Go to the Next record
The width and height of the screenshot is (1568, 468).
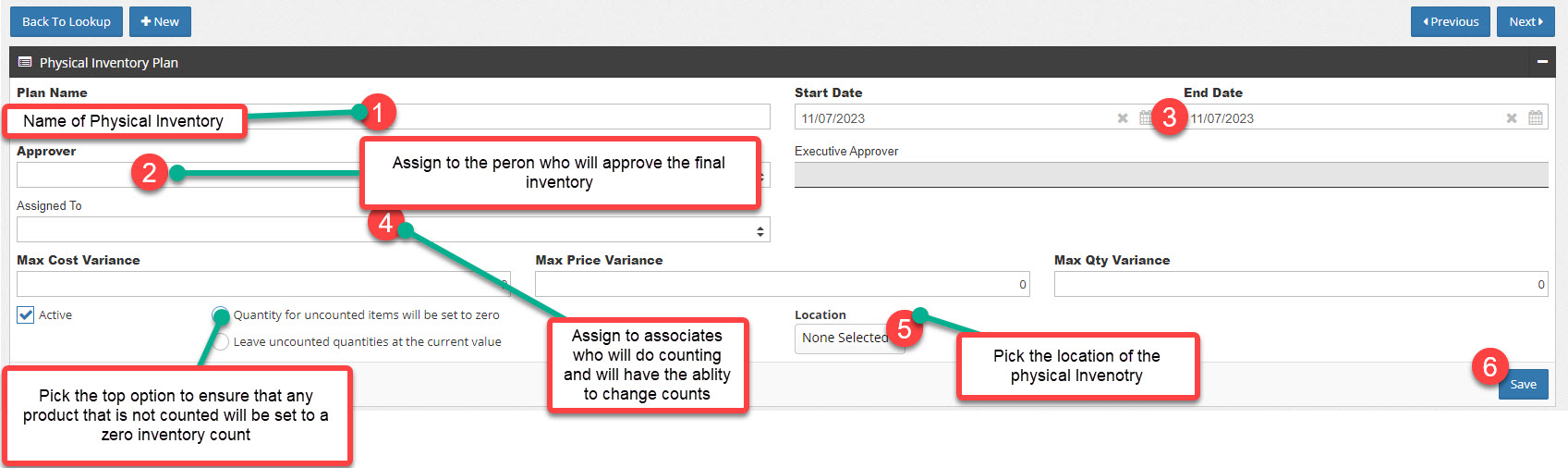point(1525,21)
